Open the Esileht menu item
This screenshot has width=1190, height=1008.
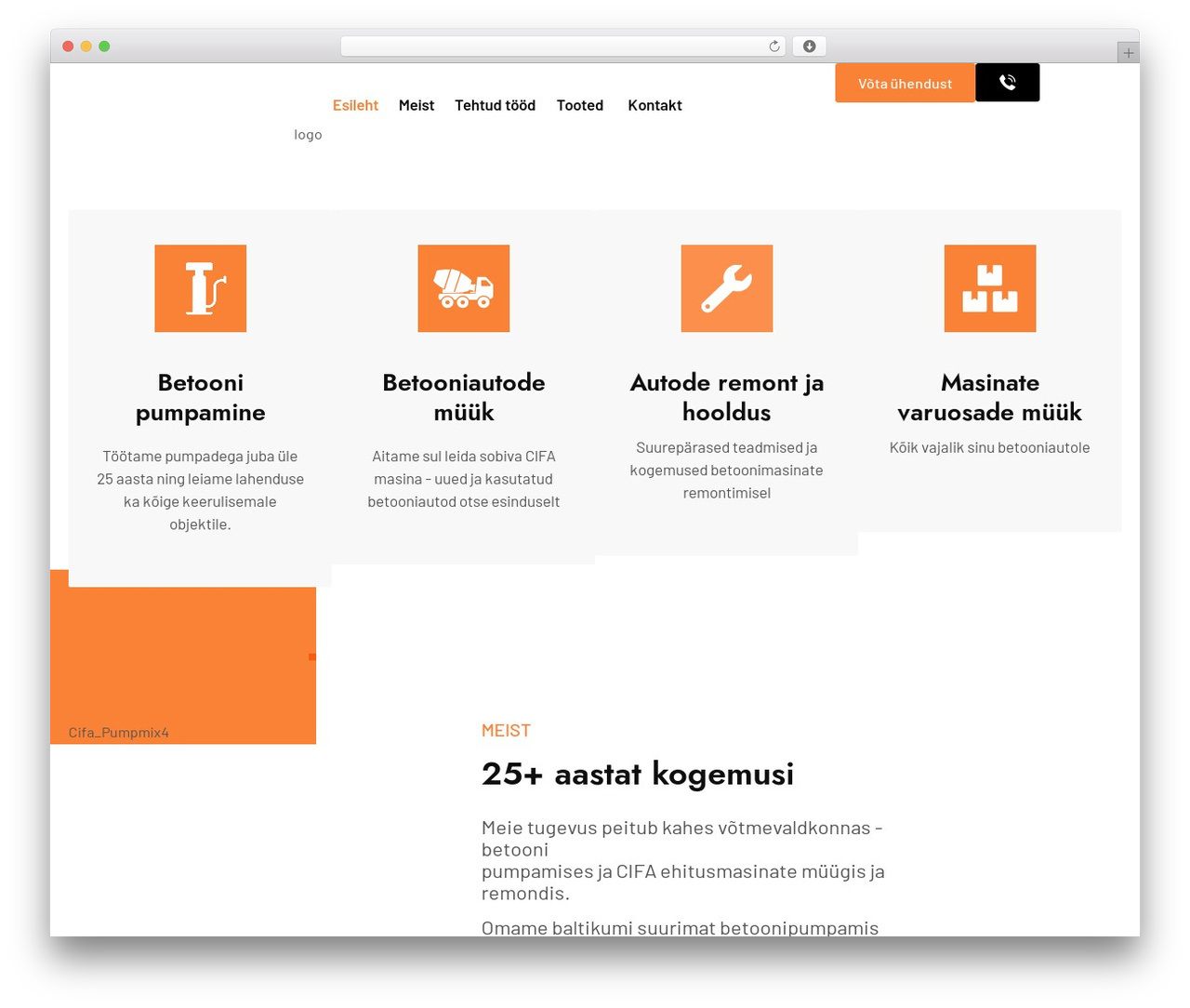coord(355,105)
